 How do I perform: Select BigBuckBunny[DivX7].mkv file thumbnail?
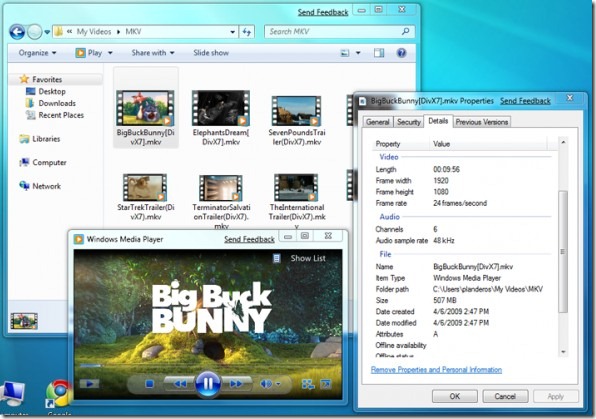tap(145, 108)
